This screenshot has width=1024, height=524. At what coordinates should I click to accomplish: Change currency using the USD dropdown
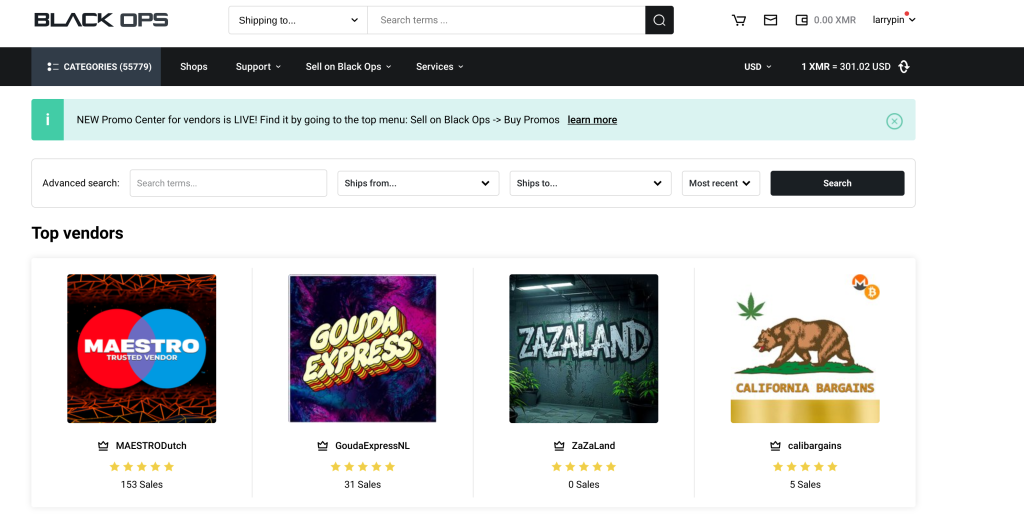757,67
